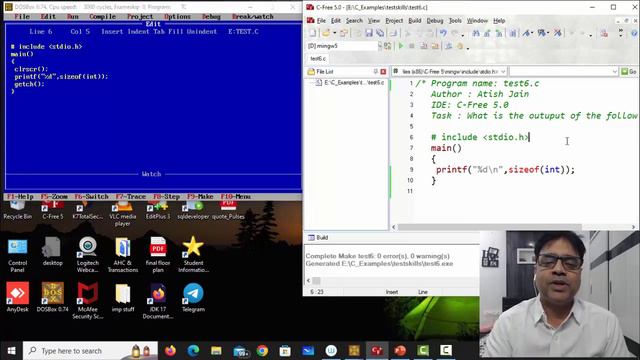
Task: Open the Tools menu in C-Free
Action: click(455, 20)
